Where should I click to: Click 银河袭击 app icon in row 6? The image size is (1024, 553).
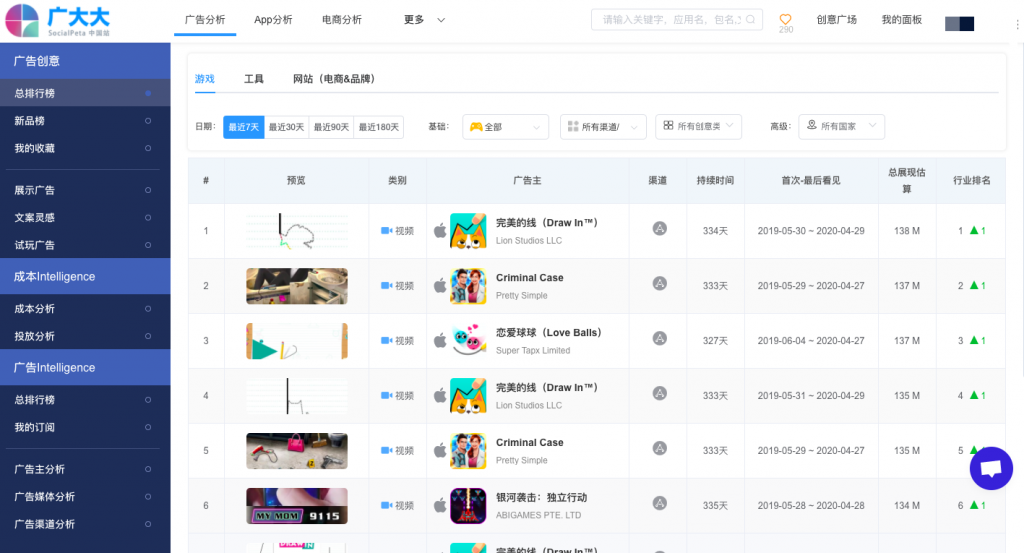tap(468, 505)
